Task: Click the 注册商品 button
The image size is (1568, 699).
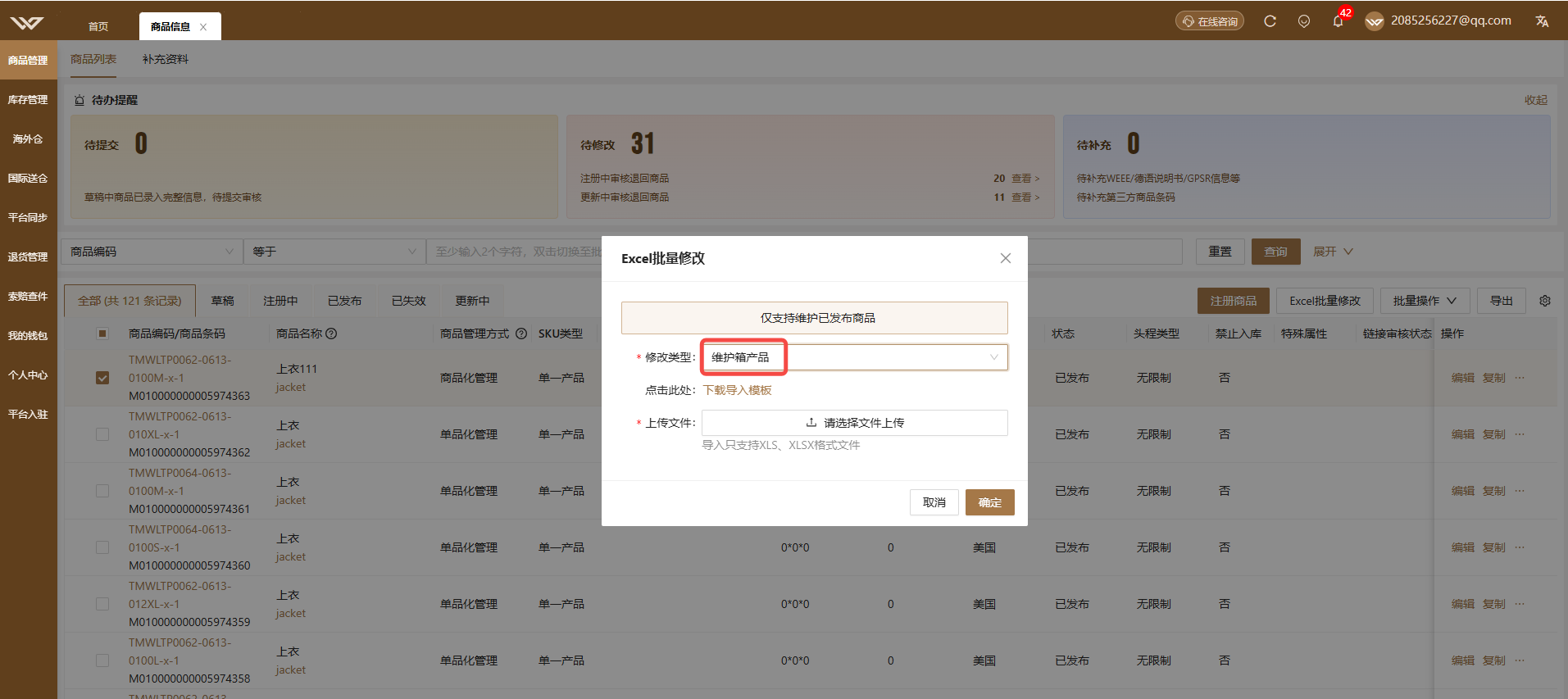Action: [x=1234, y=301]
